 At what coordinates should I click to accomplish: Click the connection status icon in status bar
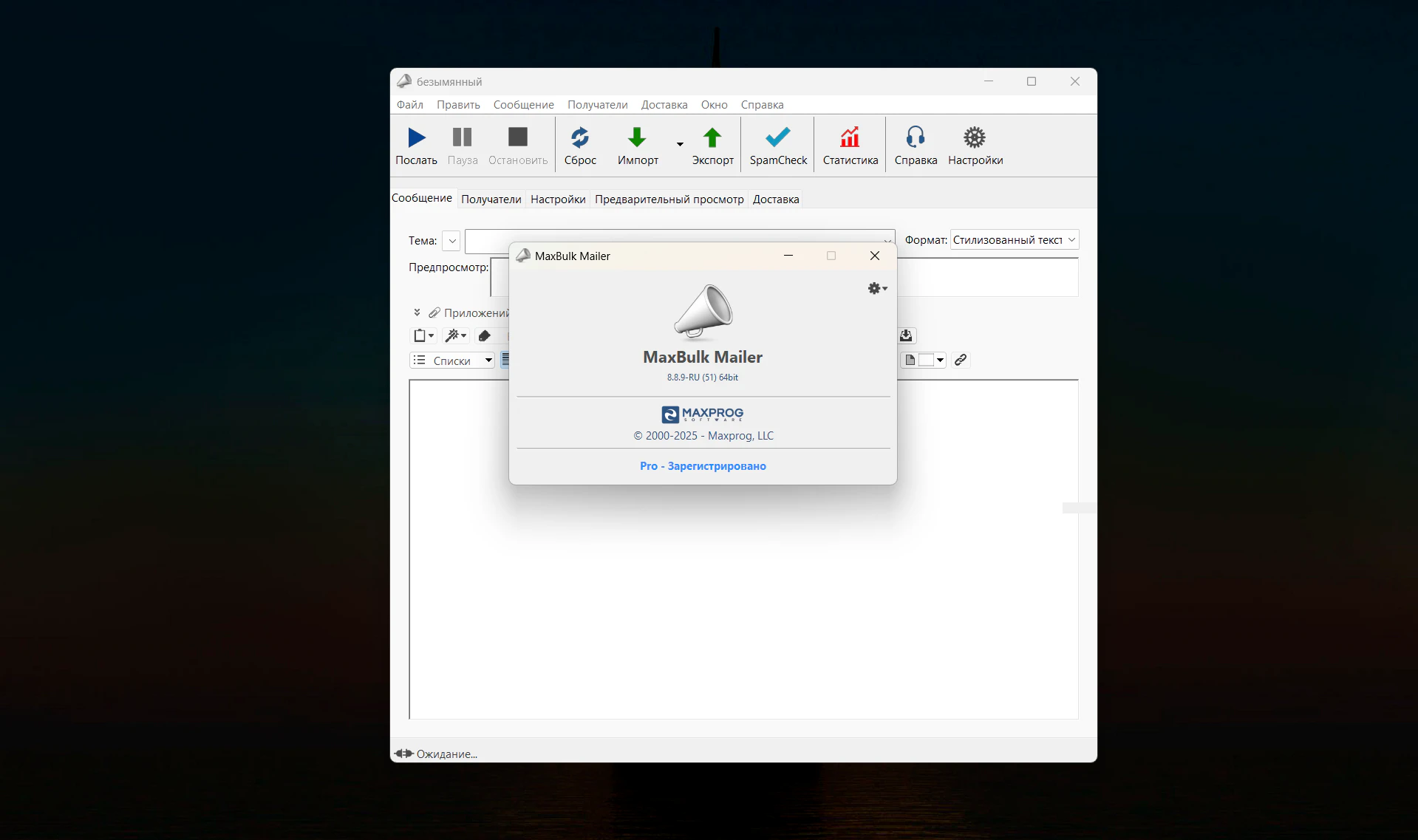pyautogui.click(x=403, y=754)
